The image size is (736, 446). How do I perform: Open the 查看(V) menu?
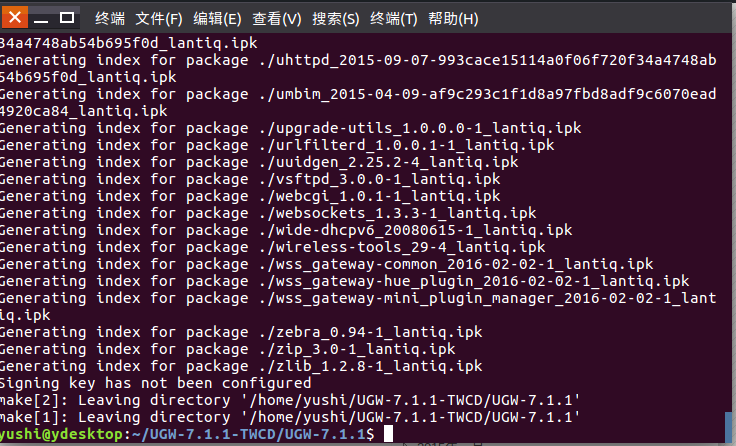coord(276,19)
